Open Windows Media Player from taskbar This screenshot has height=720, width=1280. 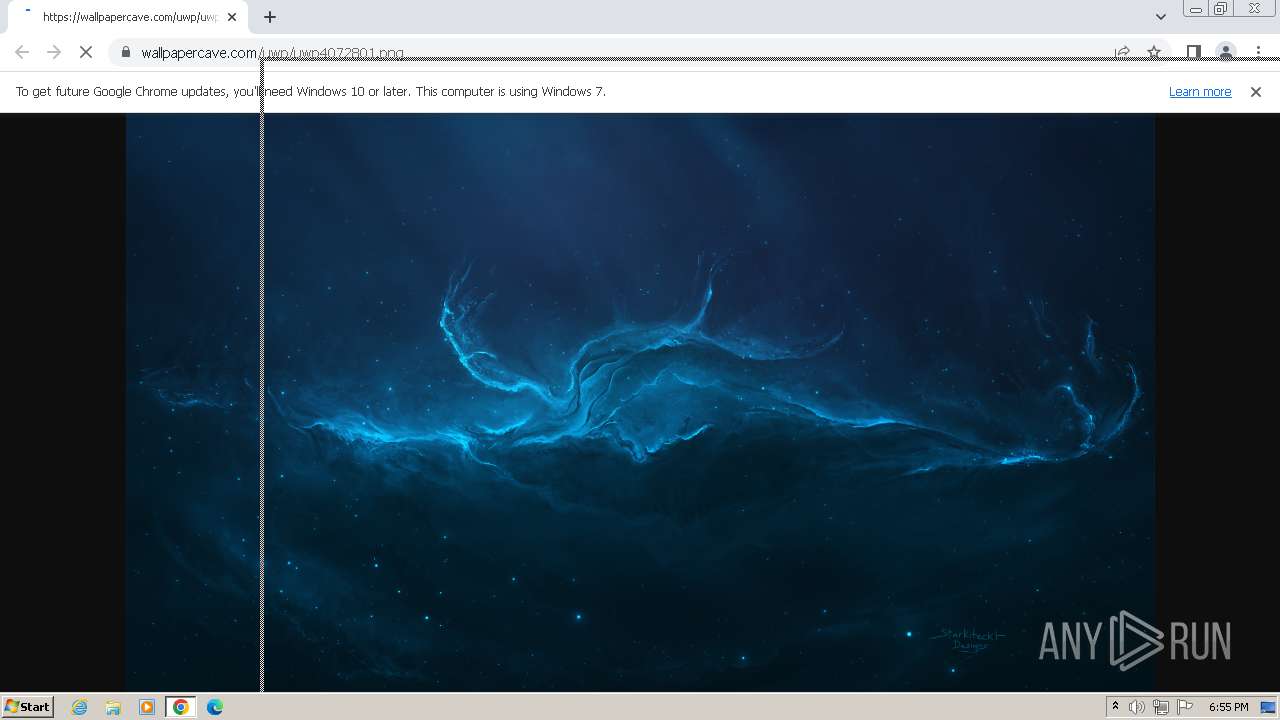[147, 707]
